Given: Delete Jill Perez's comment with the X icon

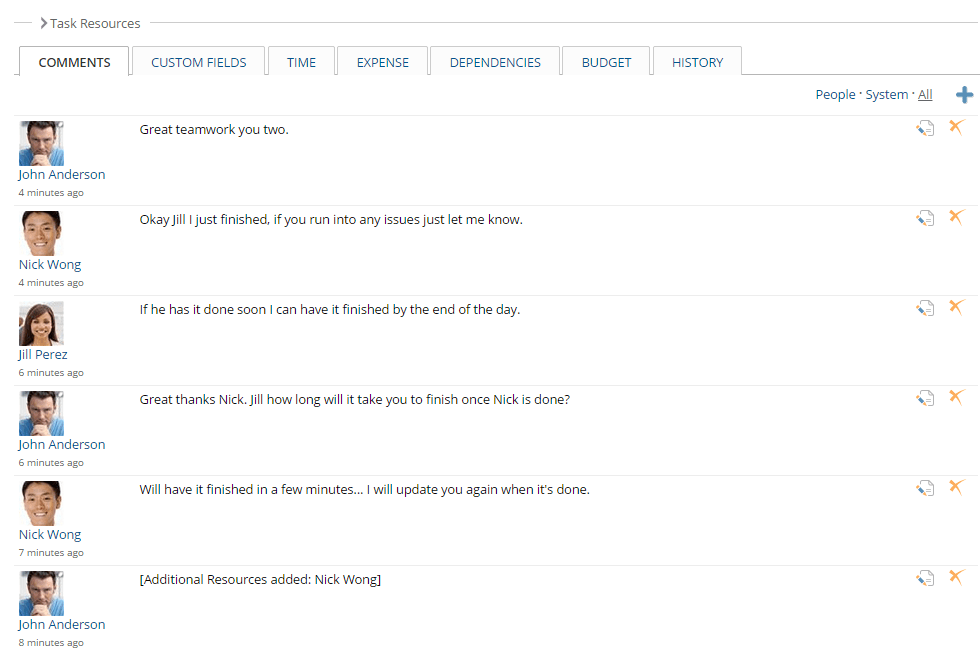Looking at the screenshot, I should pos(956,307).
